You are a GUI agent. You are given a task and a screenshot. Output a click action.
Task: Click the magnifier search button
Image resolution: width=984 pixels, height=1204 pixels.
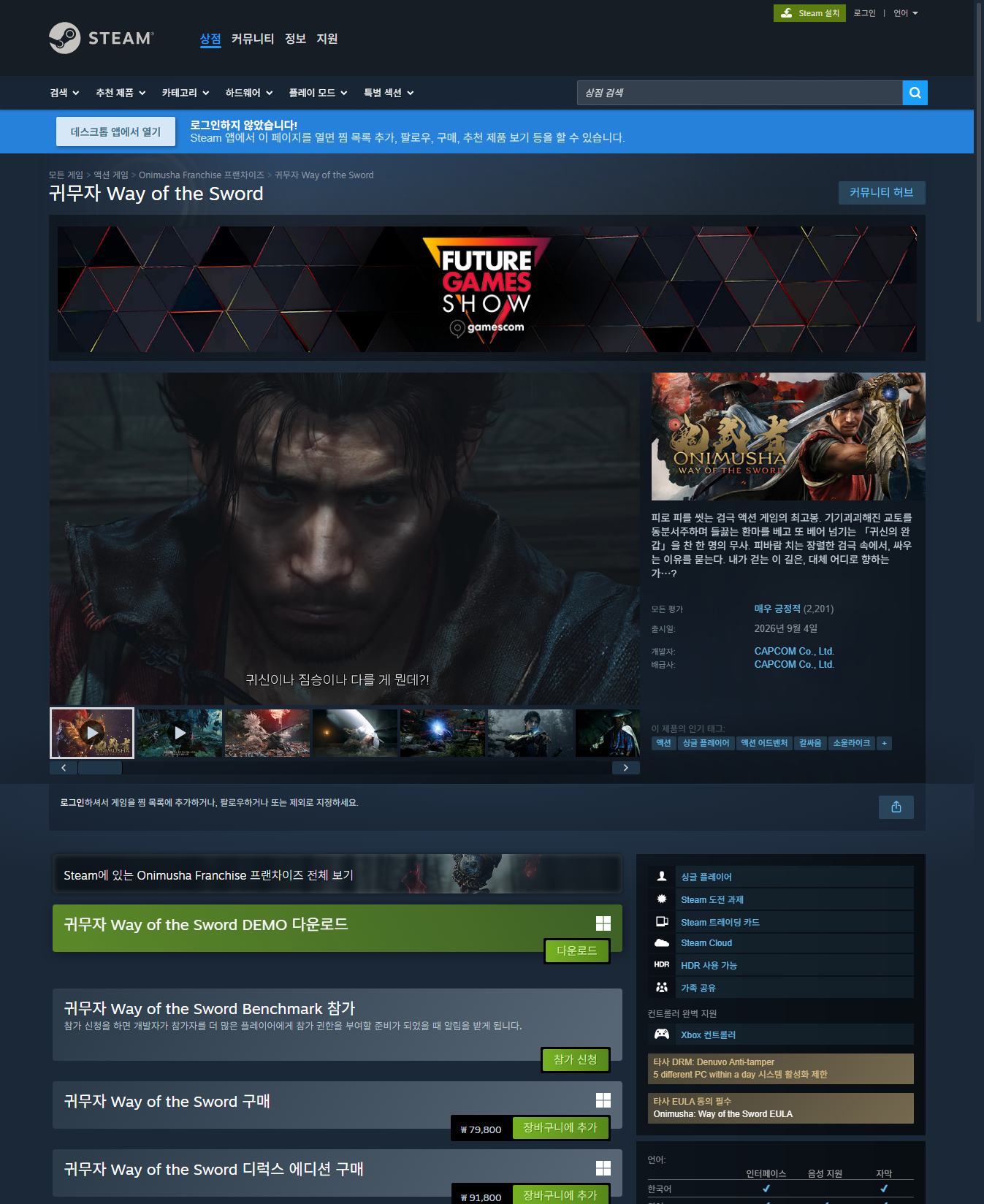[x=915, y=93]
